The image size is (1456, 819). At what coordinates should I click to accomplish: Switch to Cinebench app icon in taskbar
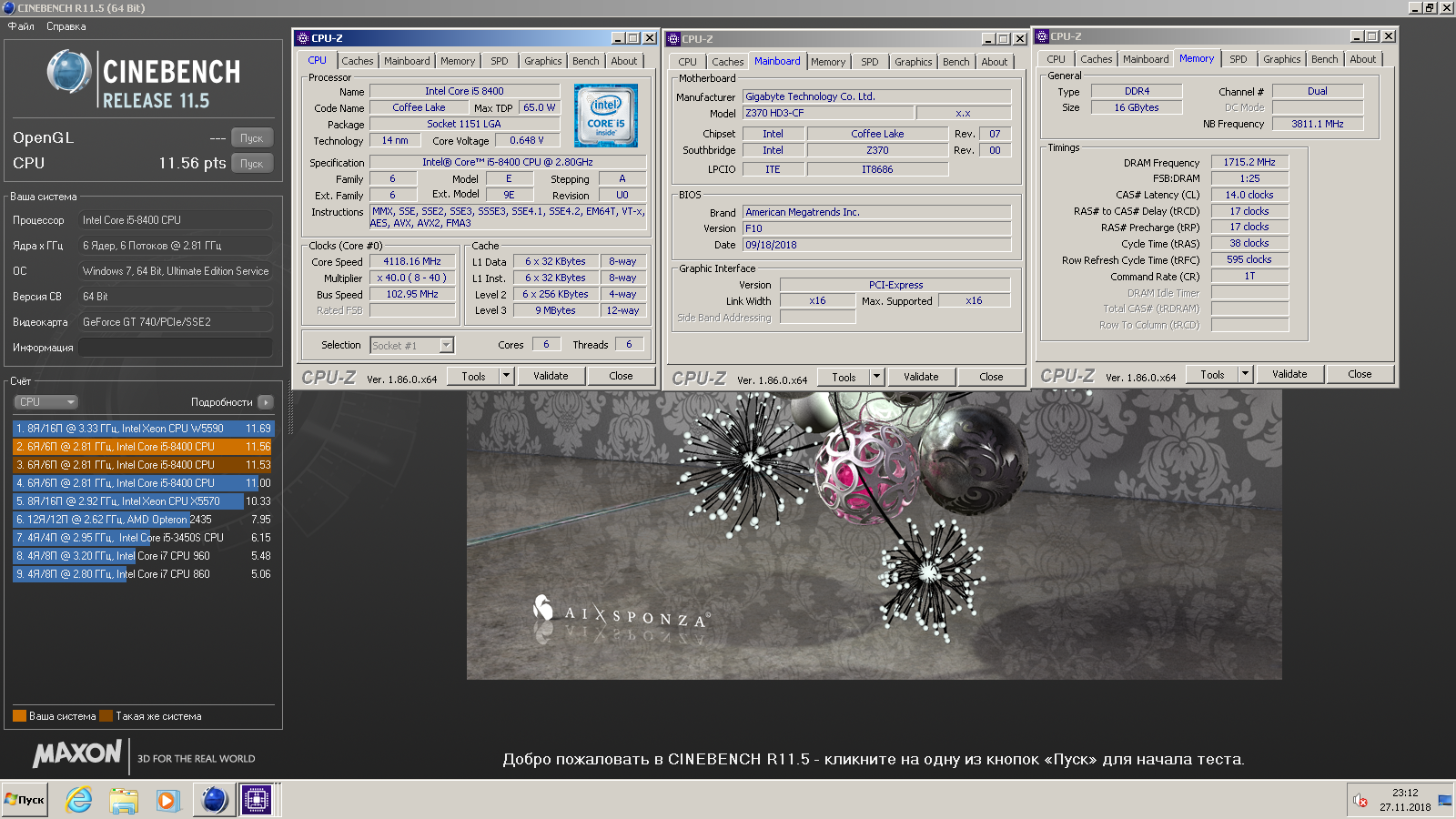214,800
